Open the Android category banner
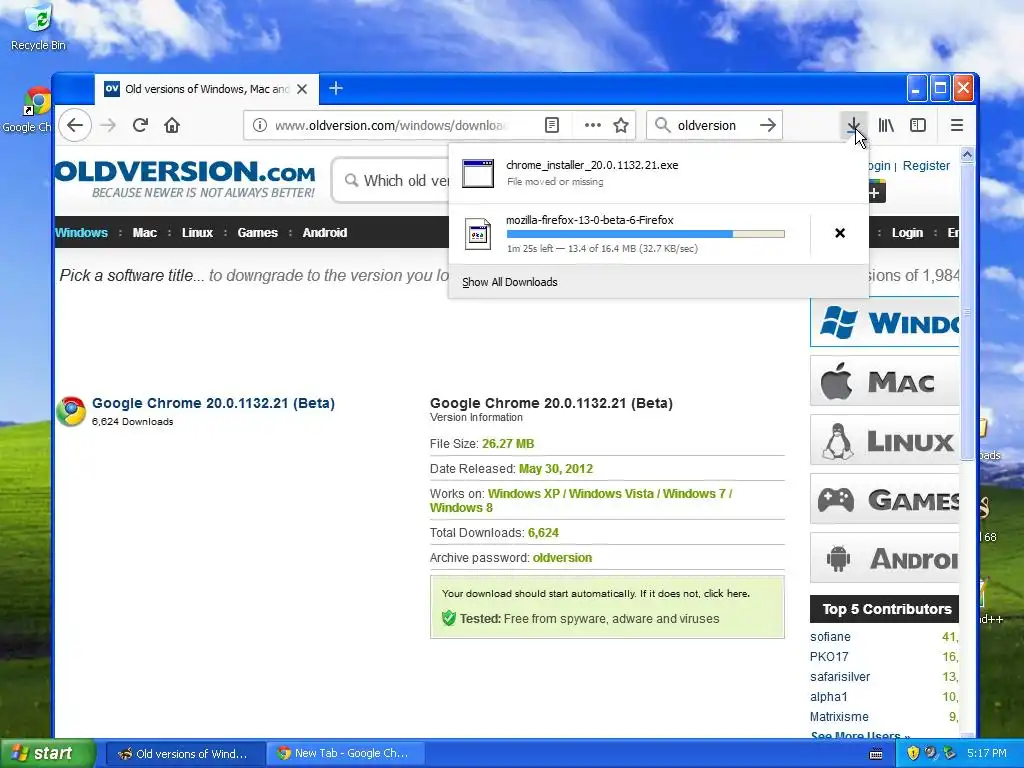 pyautogui.click(x=885, y=558)
